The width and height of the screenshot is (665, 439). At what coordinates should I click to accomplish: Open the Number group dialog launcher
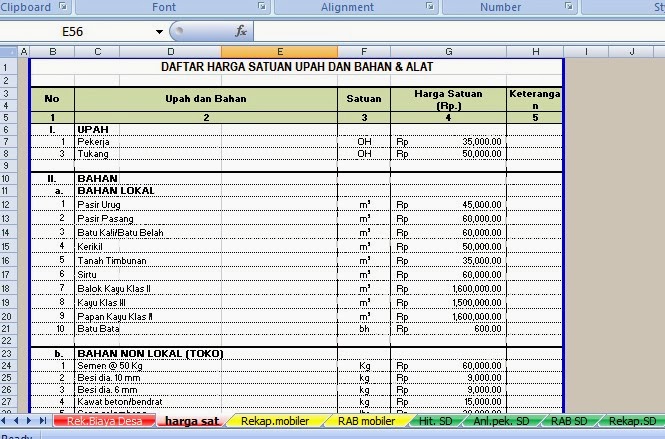click(569, 6)
